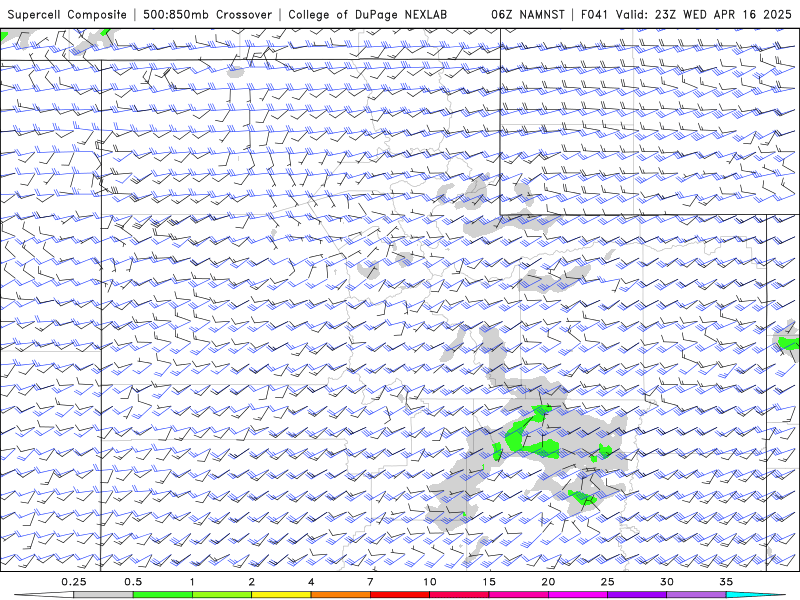Click the pink colorbar segment between 15 and 20

pyautogui.click(x=518, y=595)
